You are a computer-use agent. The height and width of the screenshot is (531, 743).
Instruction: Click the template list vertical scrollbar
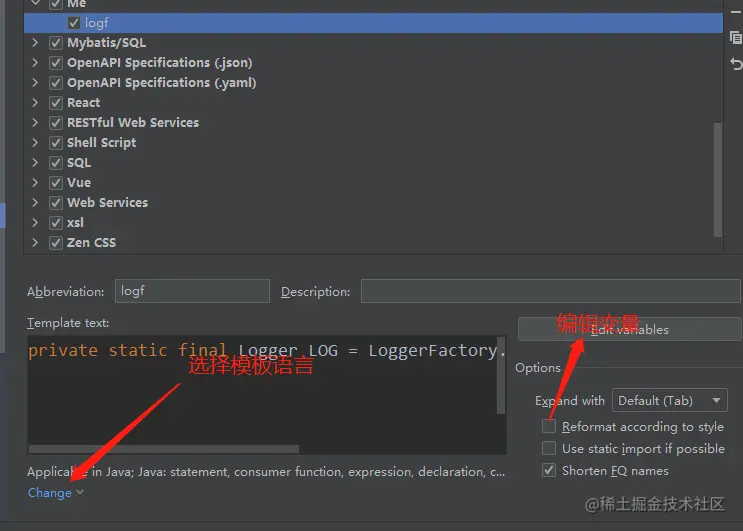coord(718,180)
